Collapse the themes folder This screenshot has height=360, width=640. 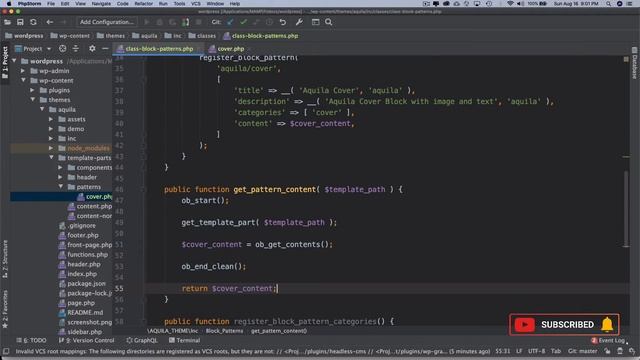pyautogui.click(x=32, y=100)
